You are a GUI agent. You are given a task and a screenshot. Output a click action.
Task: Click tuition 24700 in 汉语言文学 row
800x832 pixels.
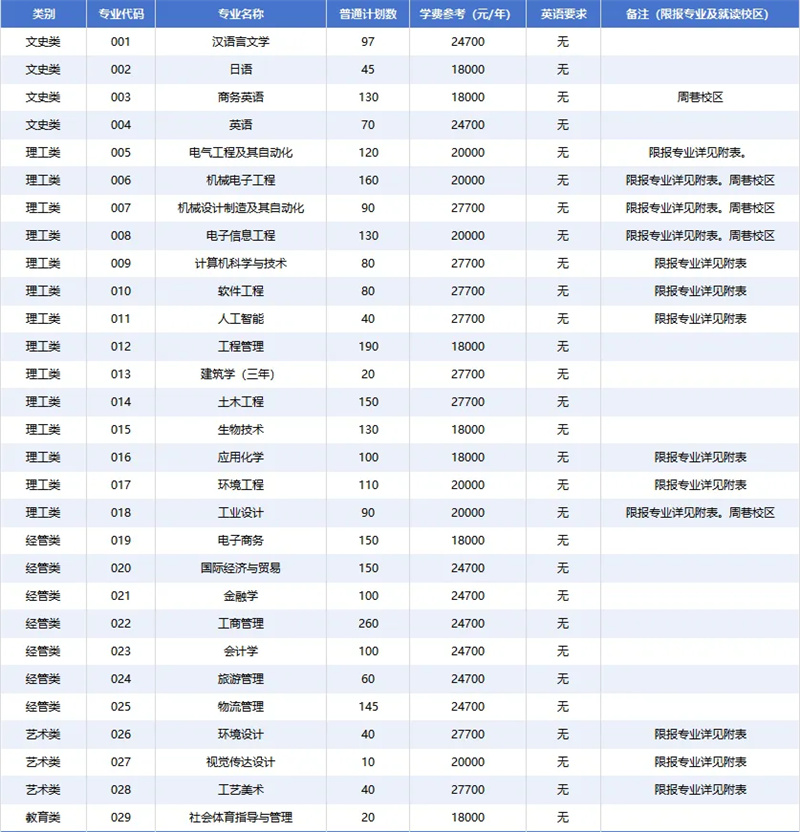pyautogui.click(x=468, y=41)
